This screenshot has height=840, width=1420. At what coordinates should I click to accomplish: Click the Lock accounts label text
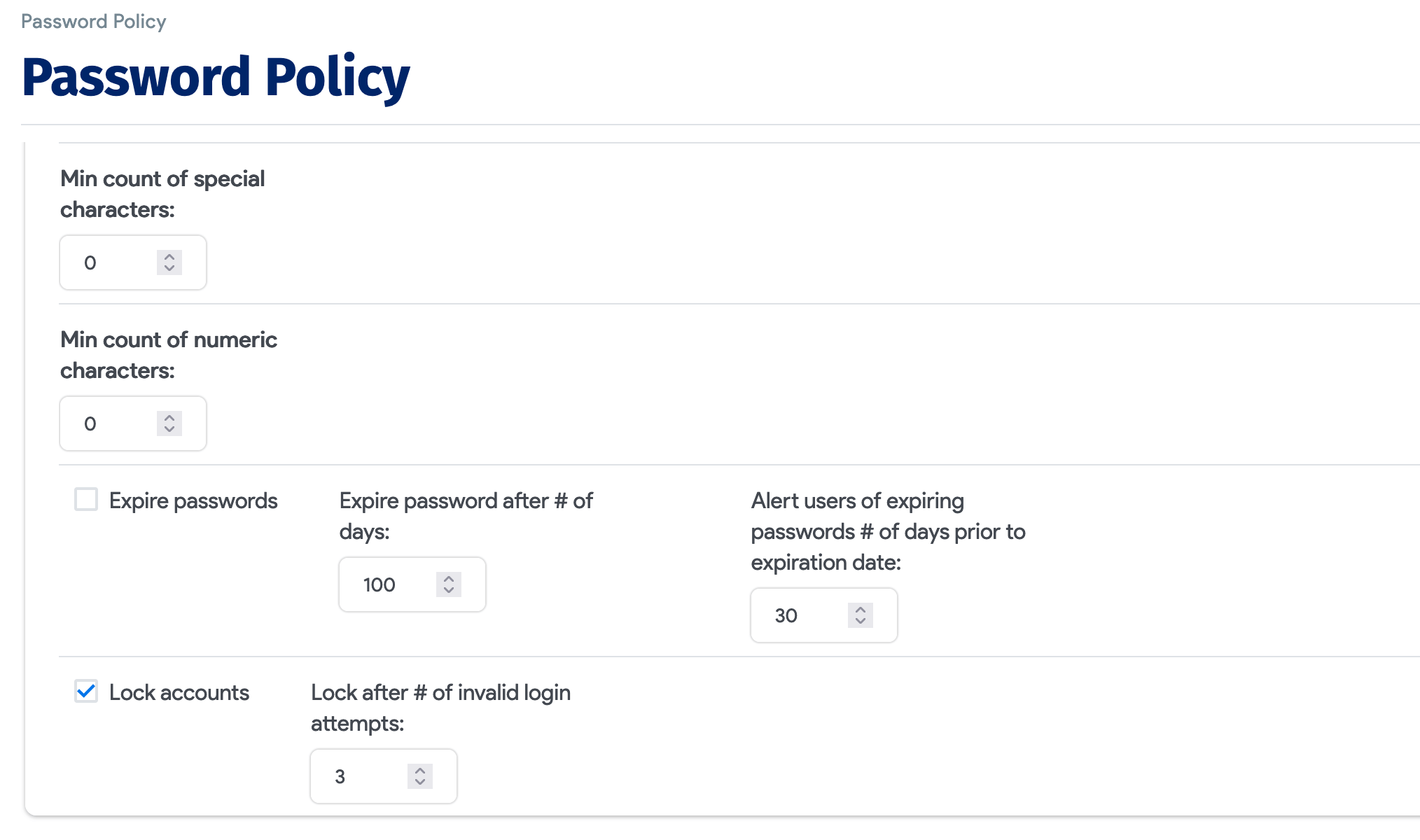point(179,692)
